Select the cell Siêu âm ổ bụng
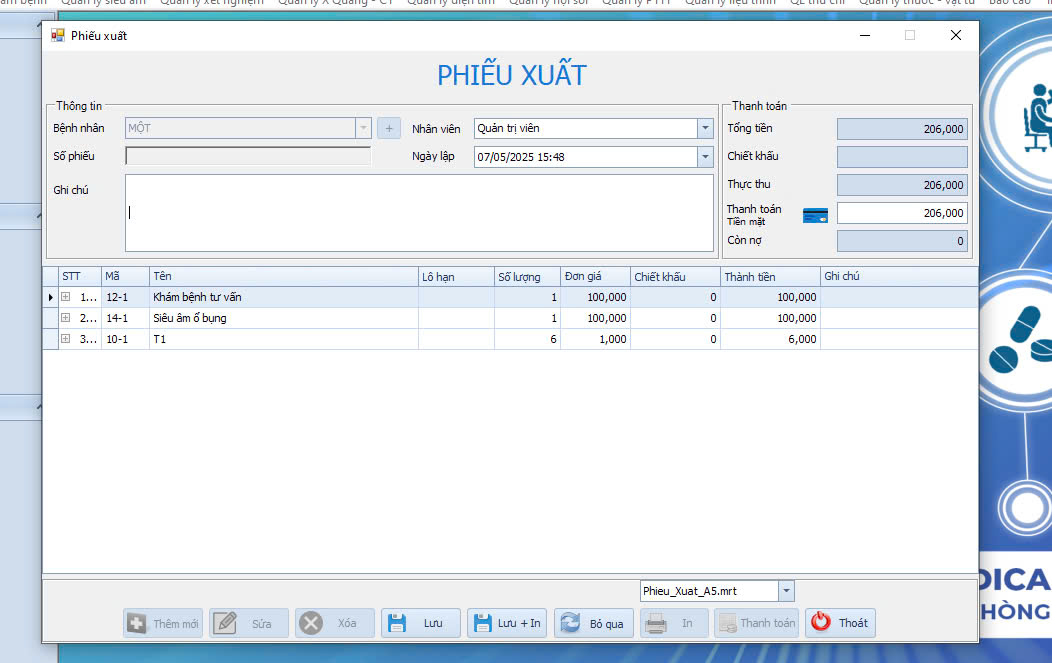 click(284, 317)
